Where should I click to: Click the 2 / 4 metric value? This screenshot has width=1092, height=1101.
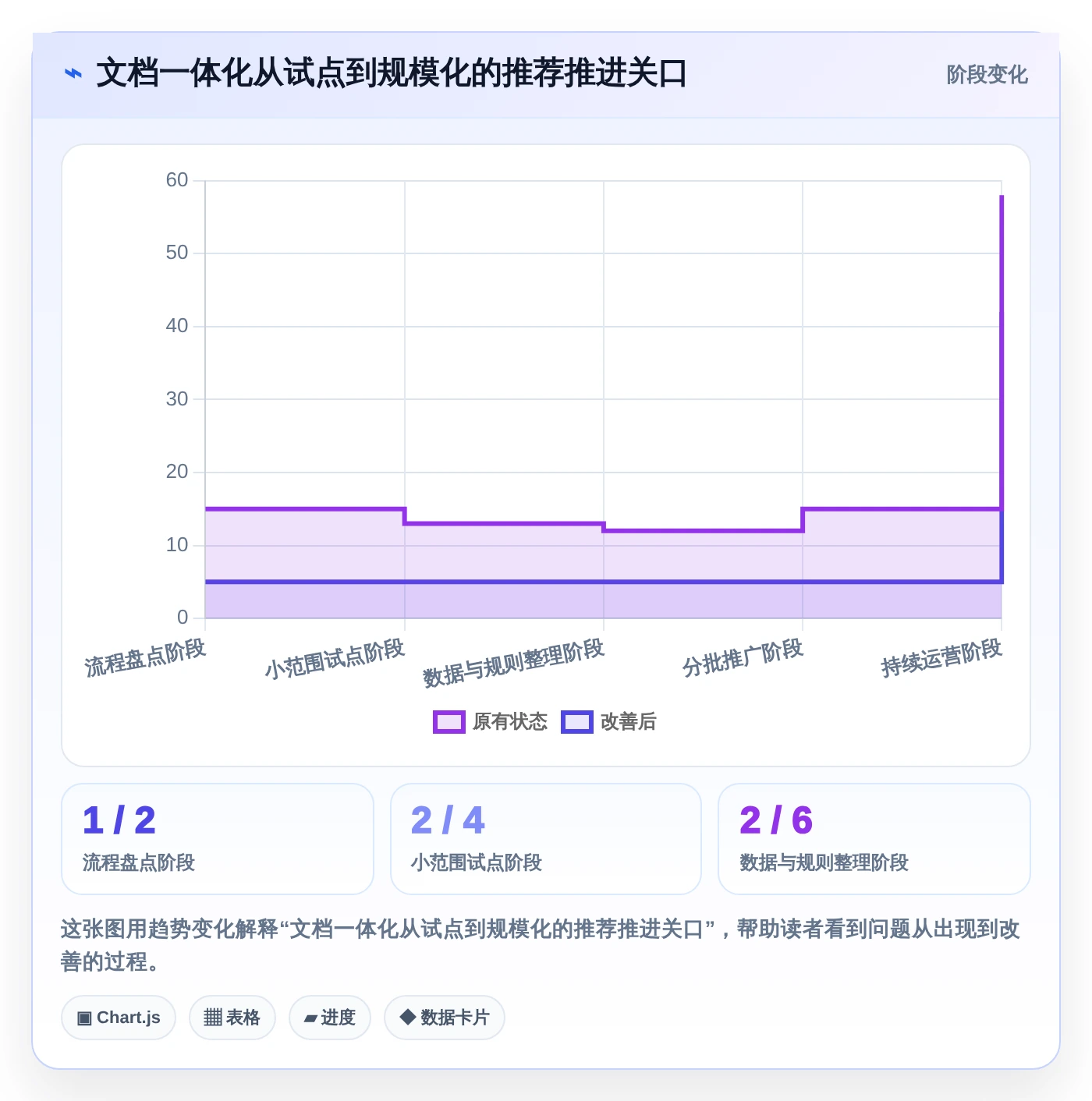448,820
